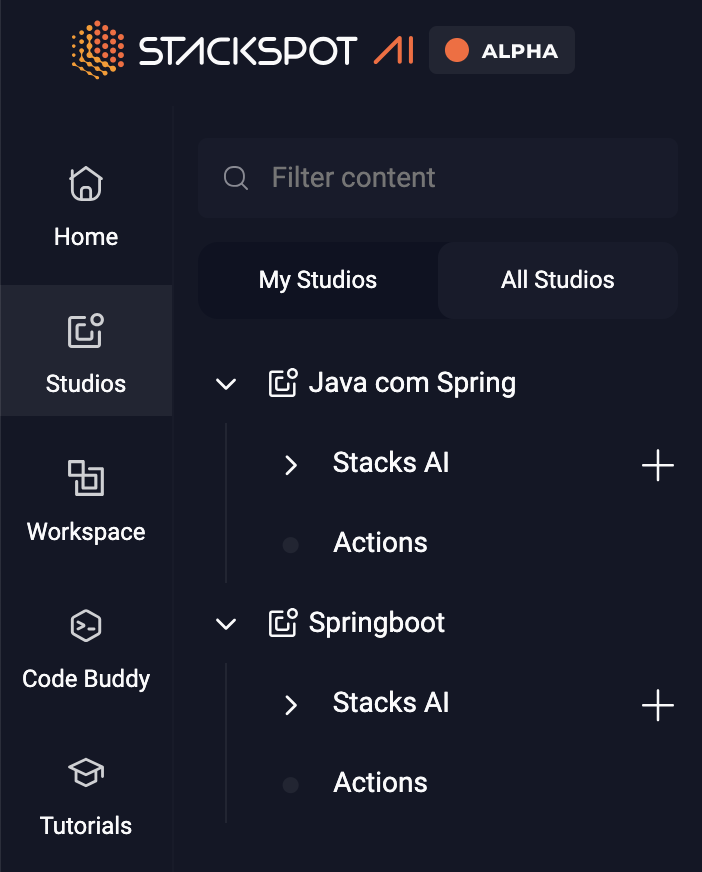Open Studios in the sidebar
Image resolution: width=702 pixels, height=872 pixels.
pos(86,350)
